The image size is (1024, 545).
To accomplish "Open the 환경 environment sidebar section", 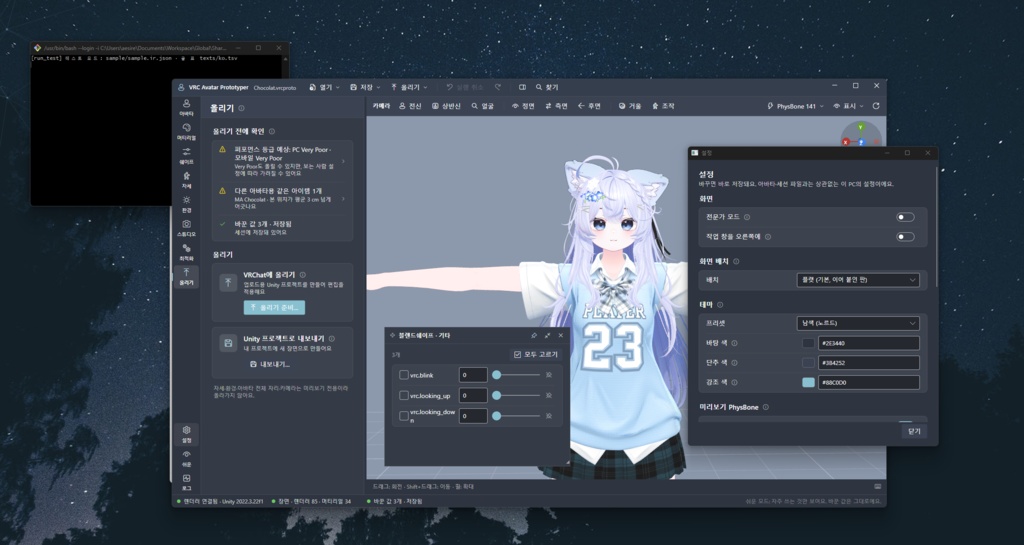I will (x=186, y=204).
